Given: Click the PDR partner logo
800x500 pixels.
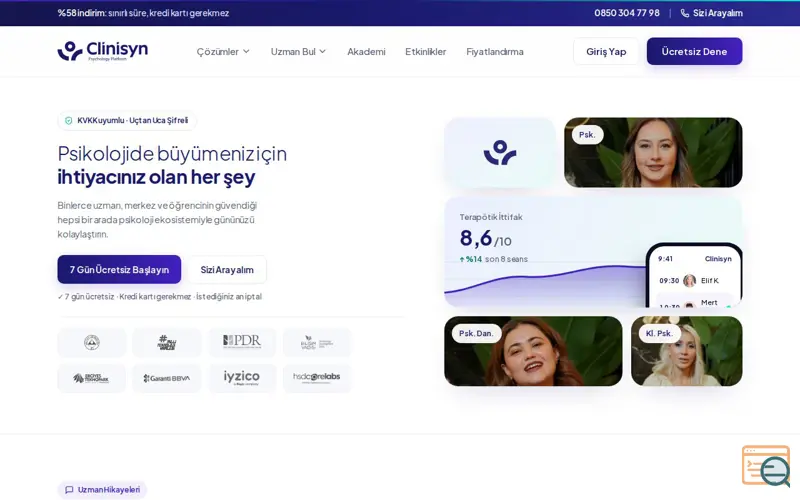Looking at the screenshot, I should 242,342.
